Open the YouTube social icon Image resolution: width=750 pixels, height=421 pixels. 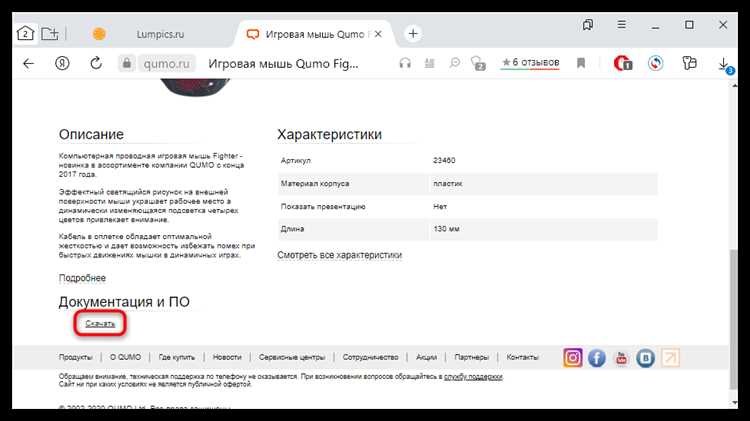[621, 358]
